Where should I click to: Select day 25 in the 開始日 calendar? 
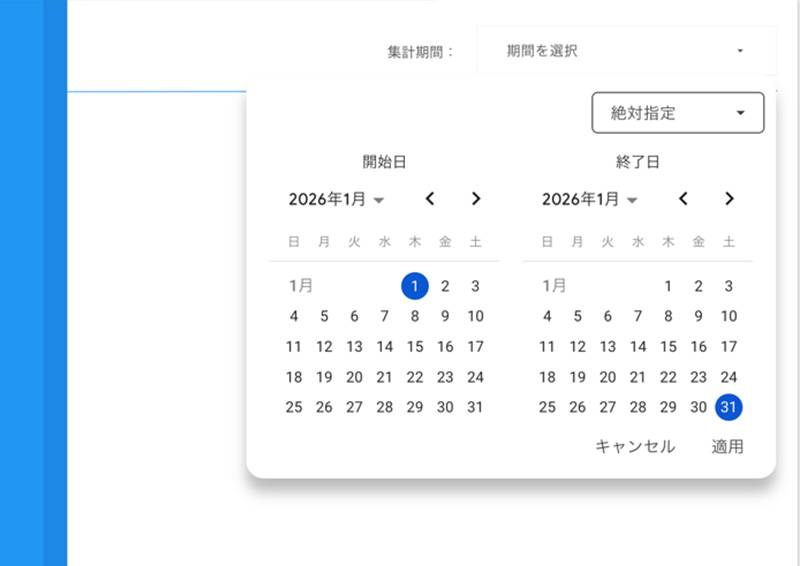294,407
